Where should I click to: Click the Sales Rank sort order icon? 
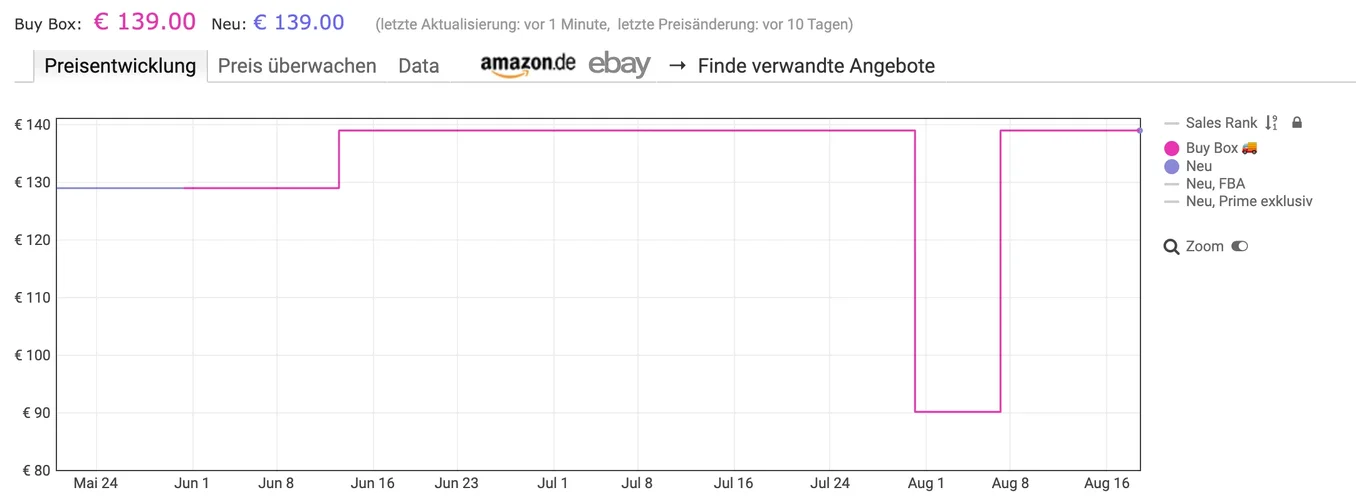(x=1271, y=123)
